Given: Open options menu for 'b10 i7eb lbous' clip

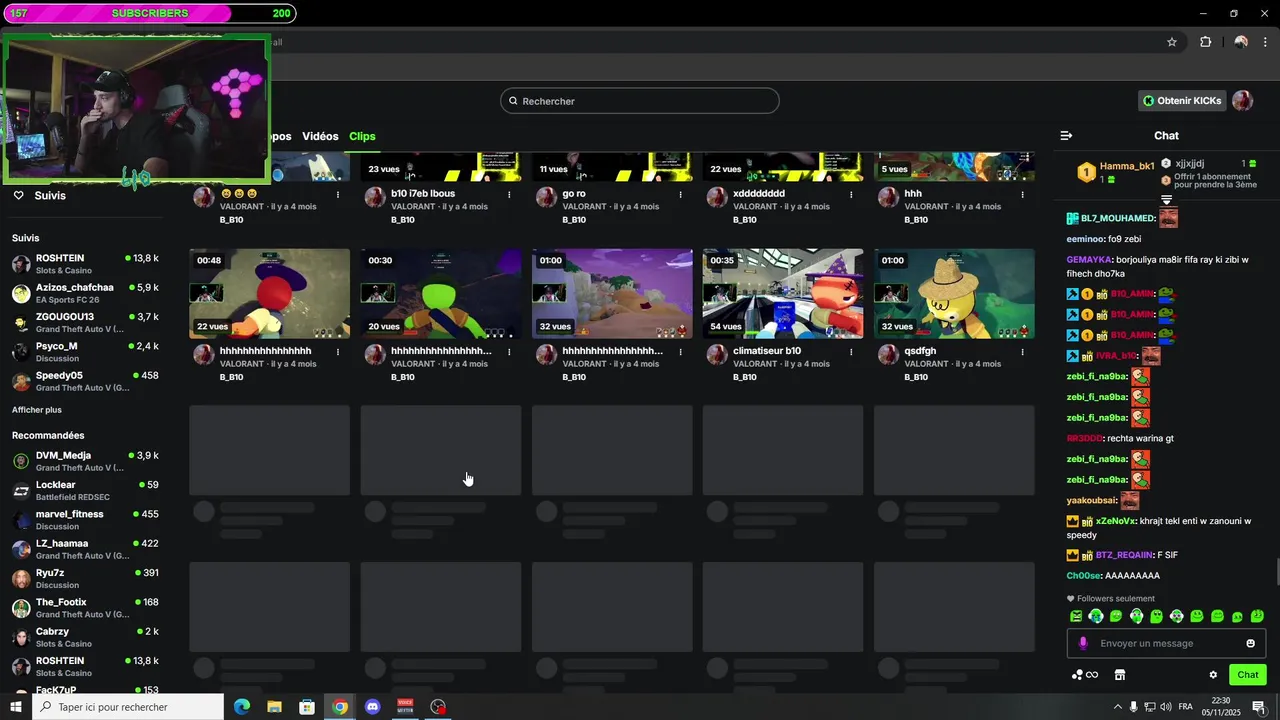Looking at the screenshot, I should [509, 194].
